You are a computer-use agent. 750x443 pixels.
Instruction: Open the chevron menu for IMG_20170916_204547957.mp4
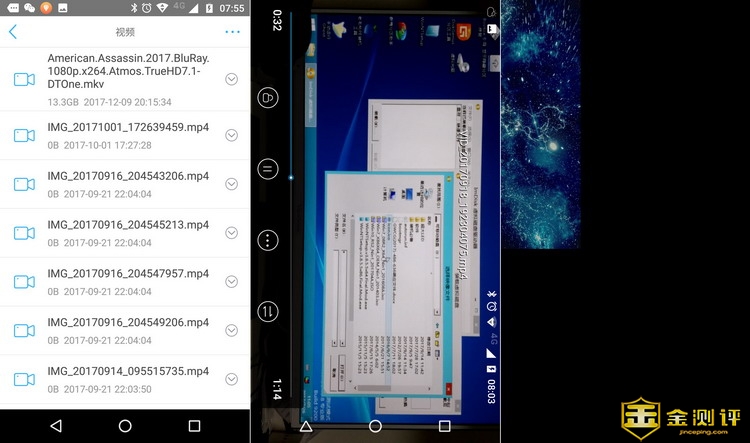[x=231, y=281]
